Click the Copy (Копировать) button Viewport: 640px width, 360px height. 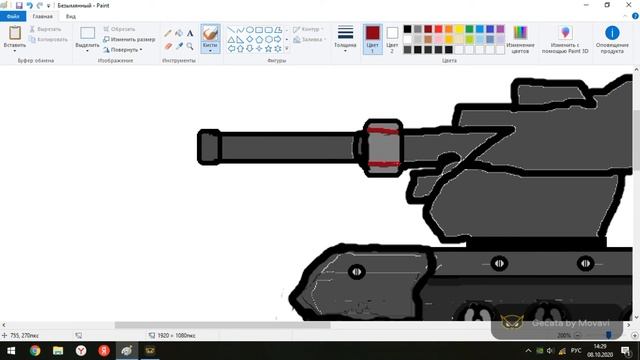[48, 39]
